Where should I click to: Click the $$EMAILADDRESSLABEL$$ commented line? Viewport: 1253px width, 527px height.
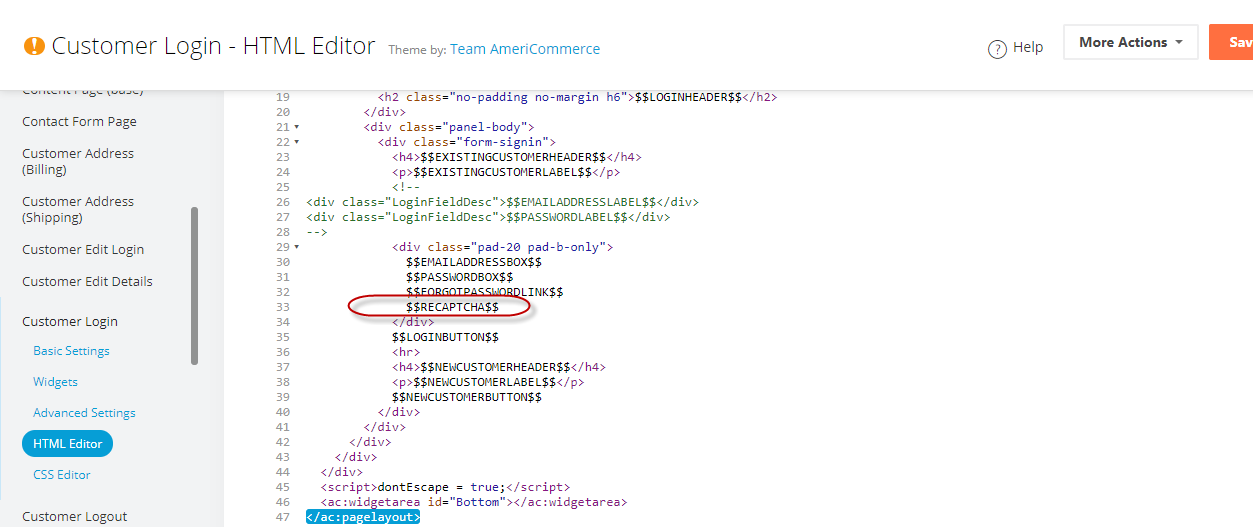[x=502, y=202]
